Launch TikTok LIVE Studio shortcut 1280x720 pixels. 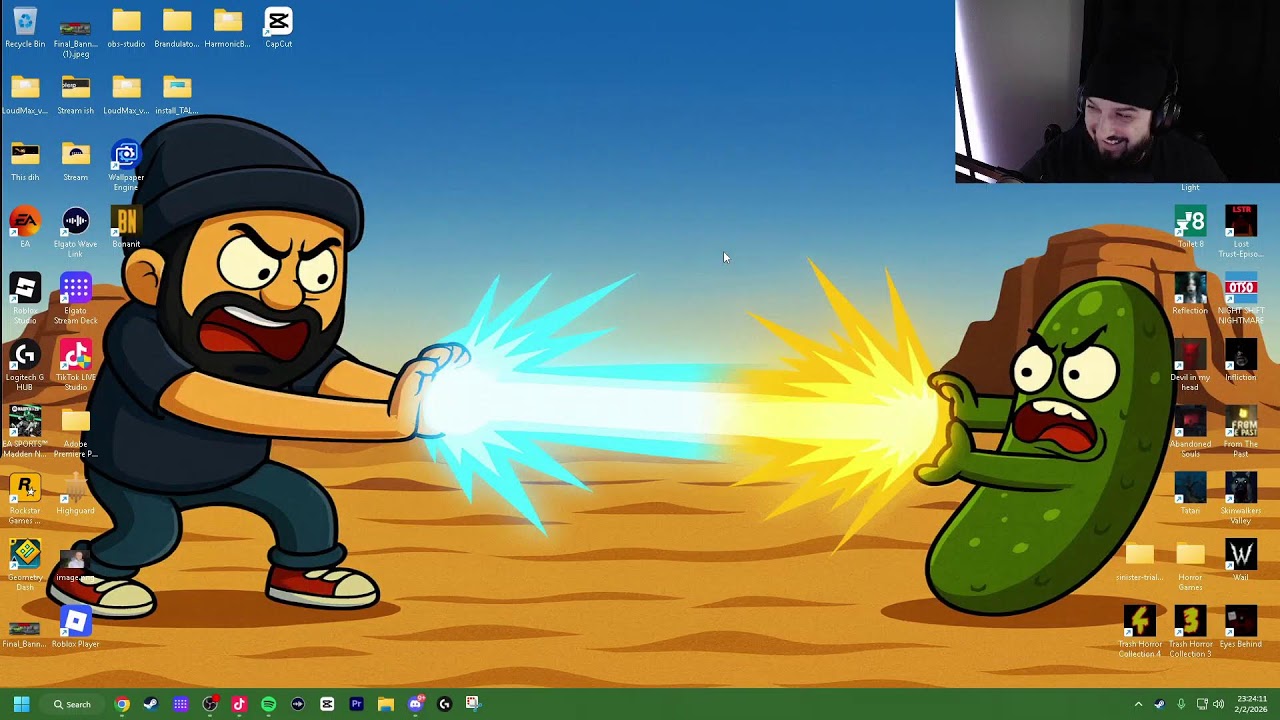[75, 366]
